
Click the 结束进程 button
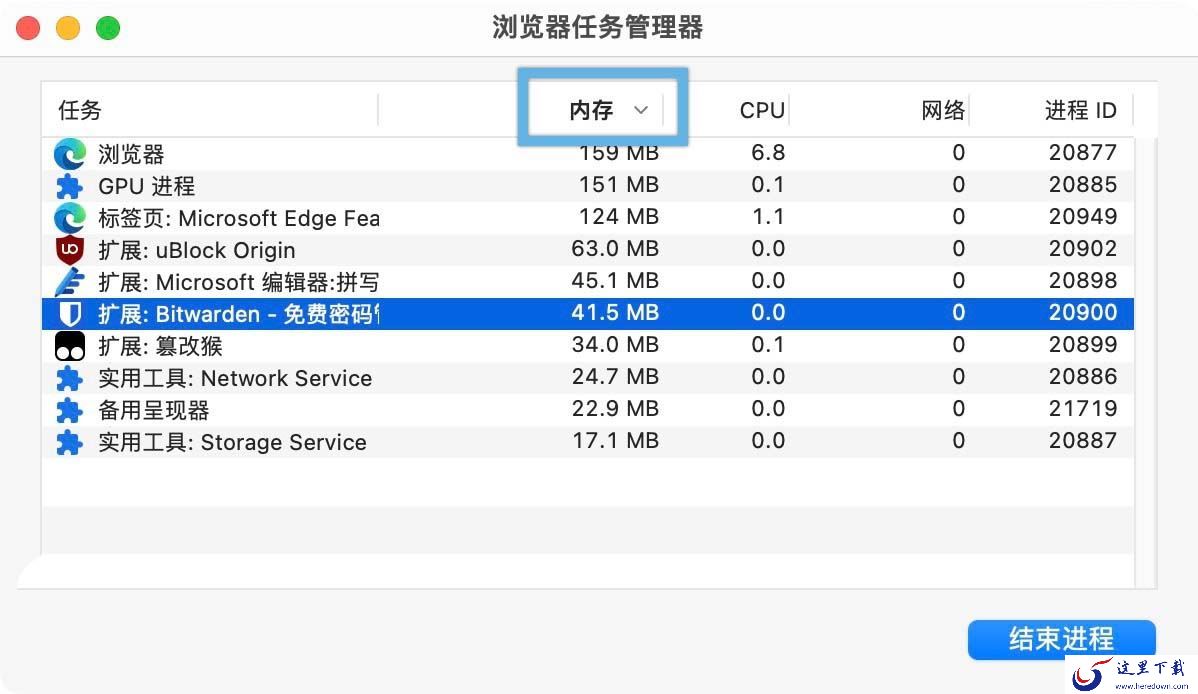coord(1061,639)
